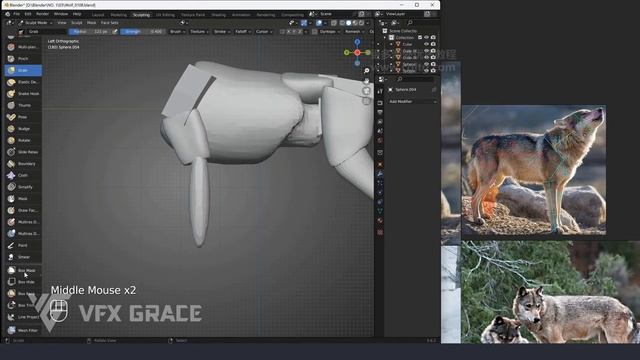The image size is (640, 360).
Task: Click the Radius slider field
Action: click(x=89, y=31)
